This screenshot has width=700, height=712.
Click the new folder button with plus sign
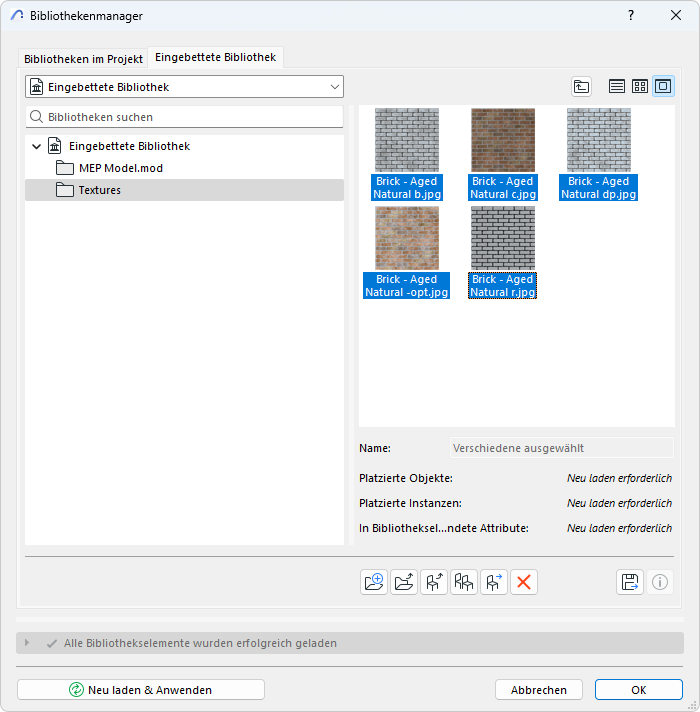click(x=374, y=582)
